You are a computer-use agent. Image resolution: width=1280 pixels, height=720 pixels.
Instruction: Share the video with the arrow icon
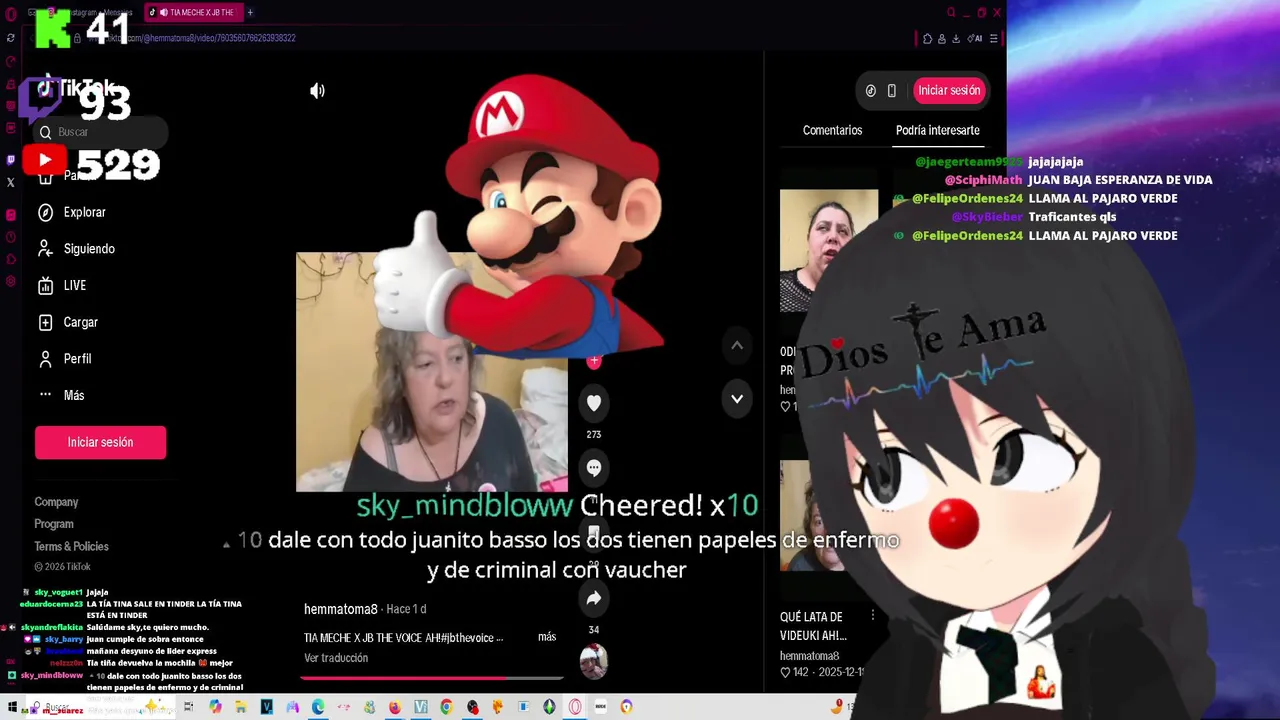pos(594,599)
